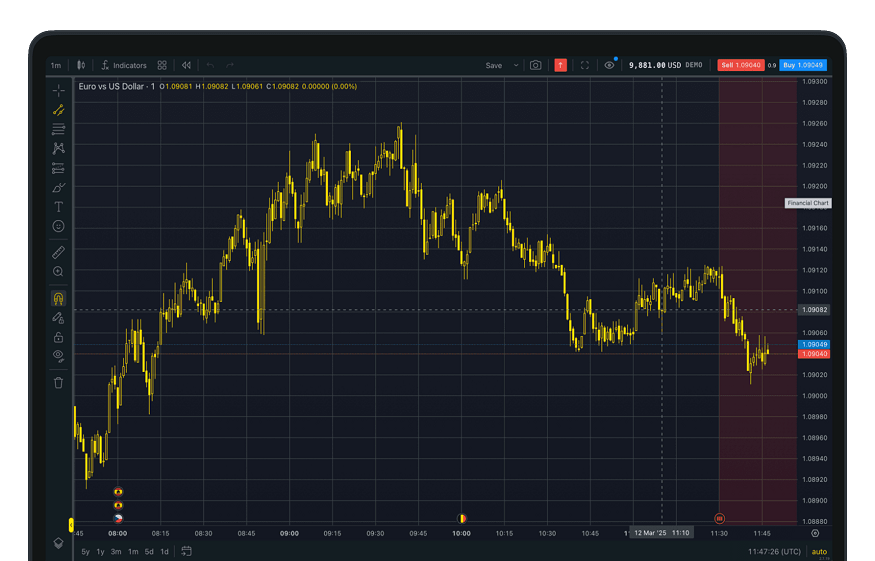Undo the last chart action
This screenshot has height=561, width=875.
coord(210,65)
